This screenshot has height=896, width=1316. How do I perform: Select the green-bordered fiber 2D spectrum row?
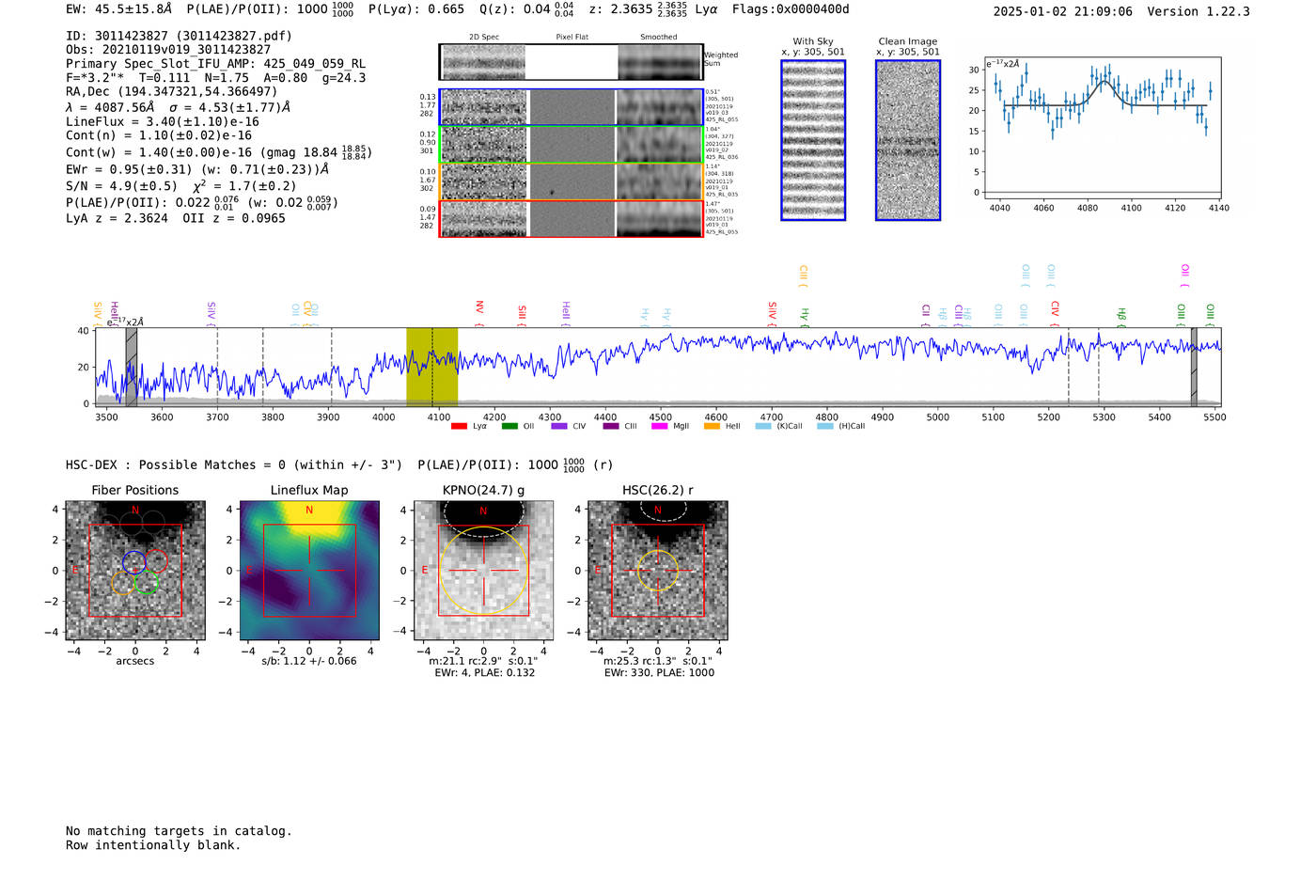pyautogui.click(x=572, y=145)
